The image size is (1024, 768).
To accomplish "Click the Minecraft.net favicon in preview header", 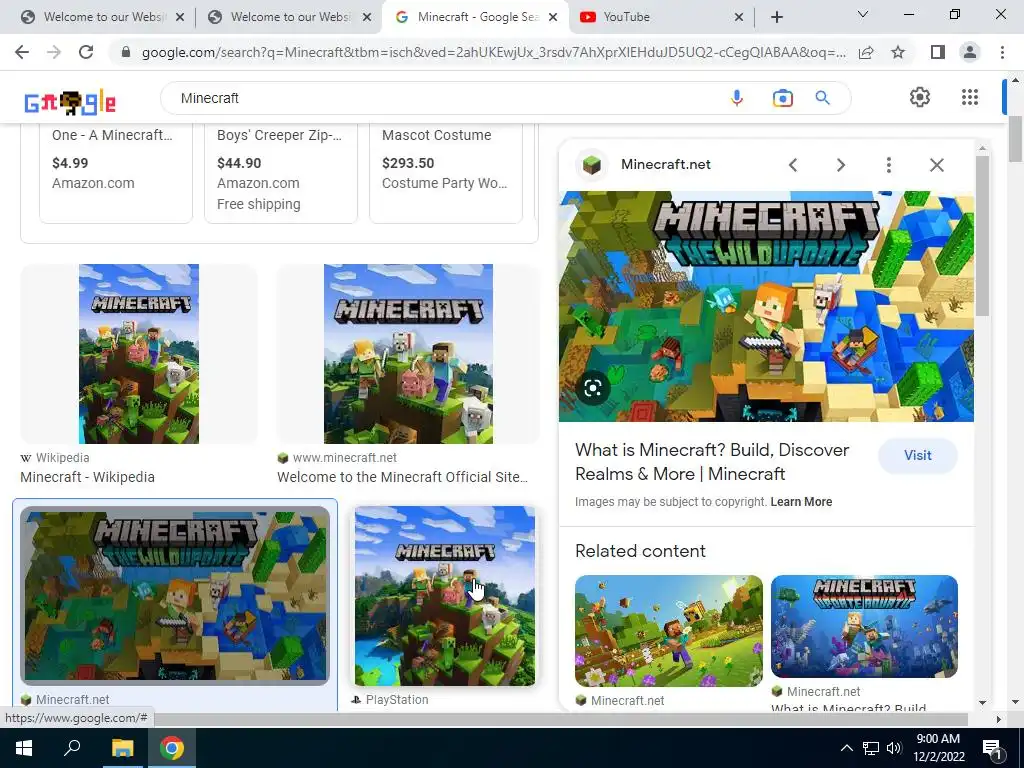I will (x=592, y=165).
